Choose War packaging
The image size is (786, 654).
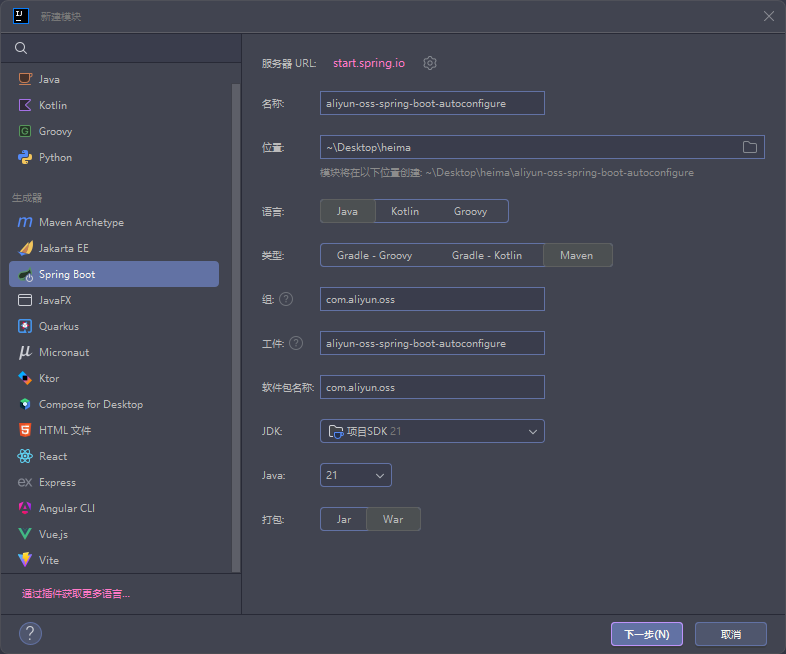pos(393,520)
